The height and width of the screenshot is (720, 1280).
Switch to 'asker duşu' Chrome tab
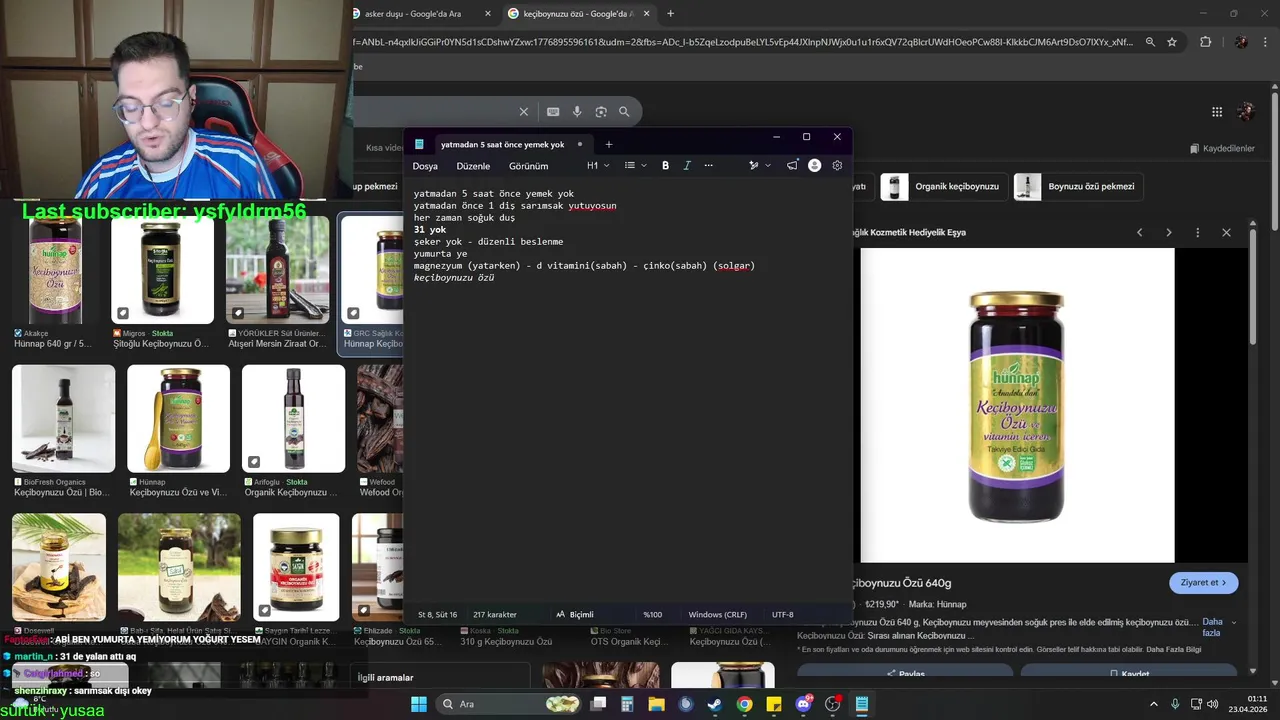coord(420,14)
